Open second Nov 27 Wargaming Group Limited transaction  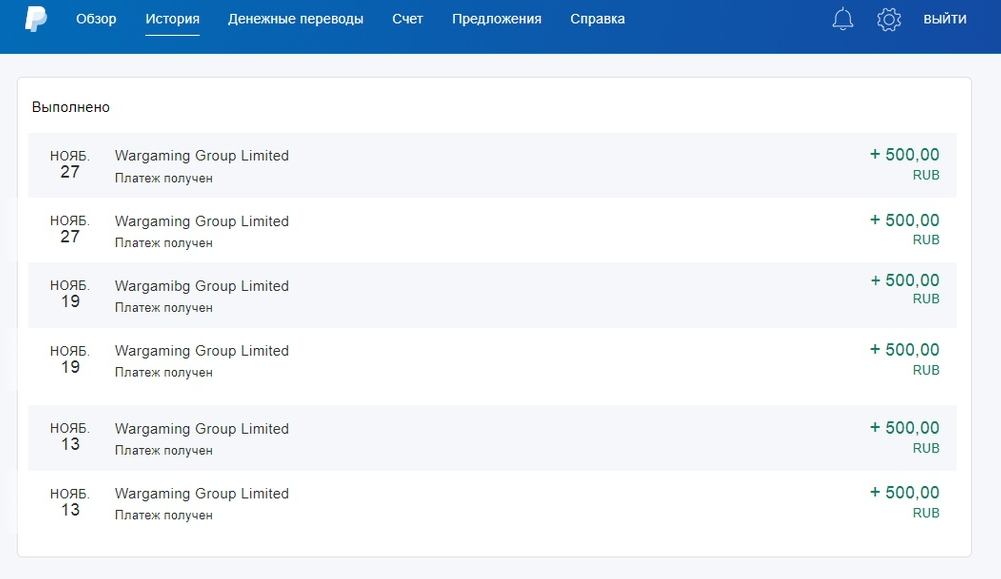492,230
